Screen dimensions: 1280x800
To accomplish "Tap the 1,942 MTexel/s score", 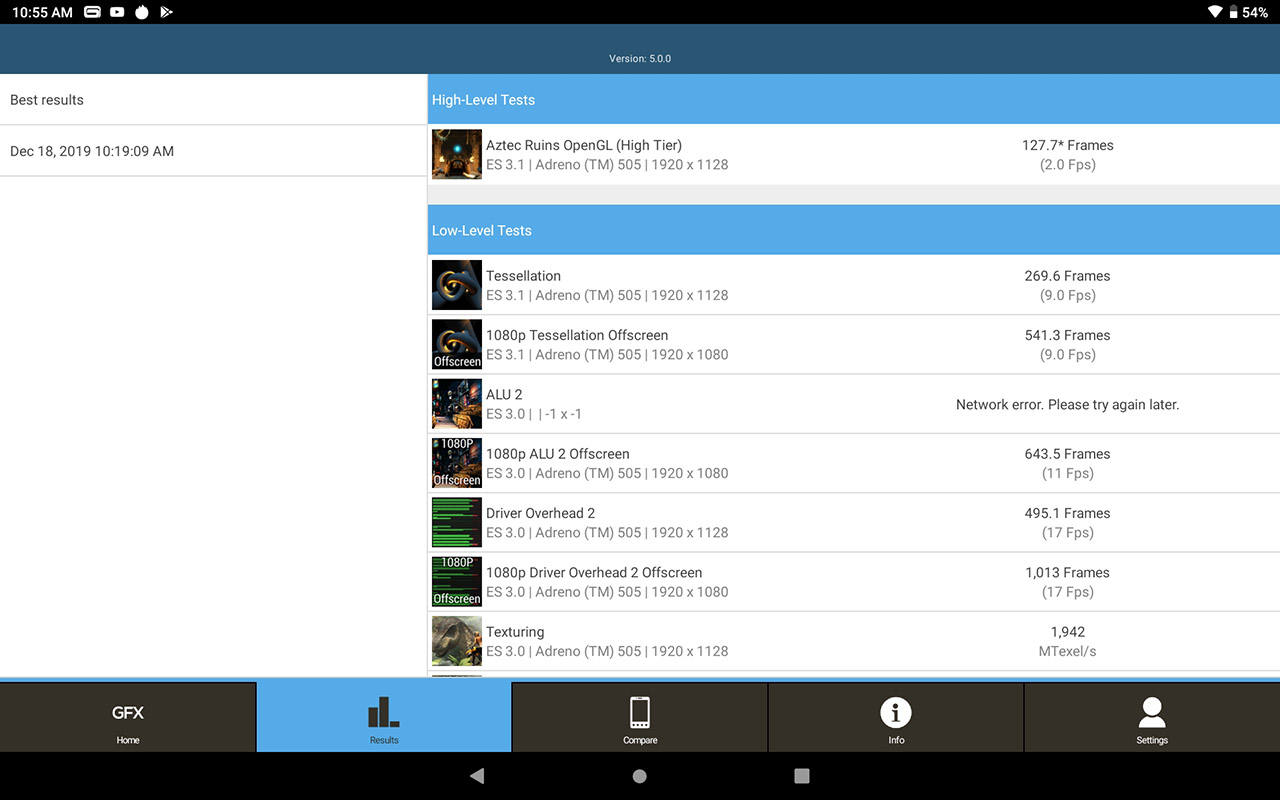I will point(1067,641).
